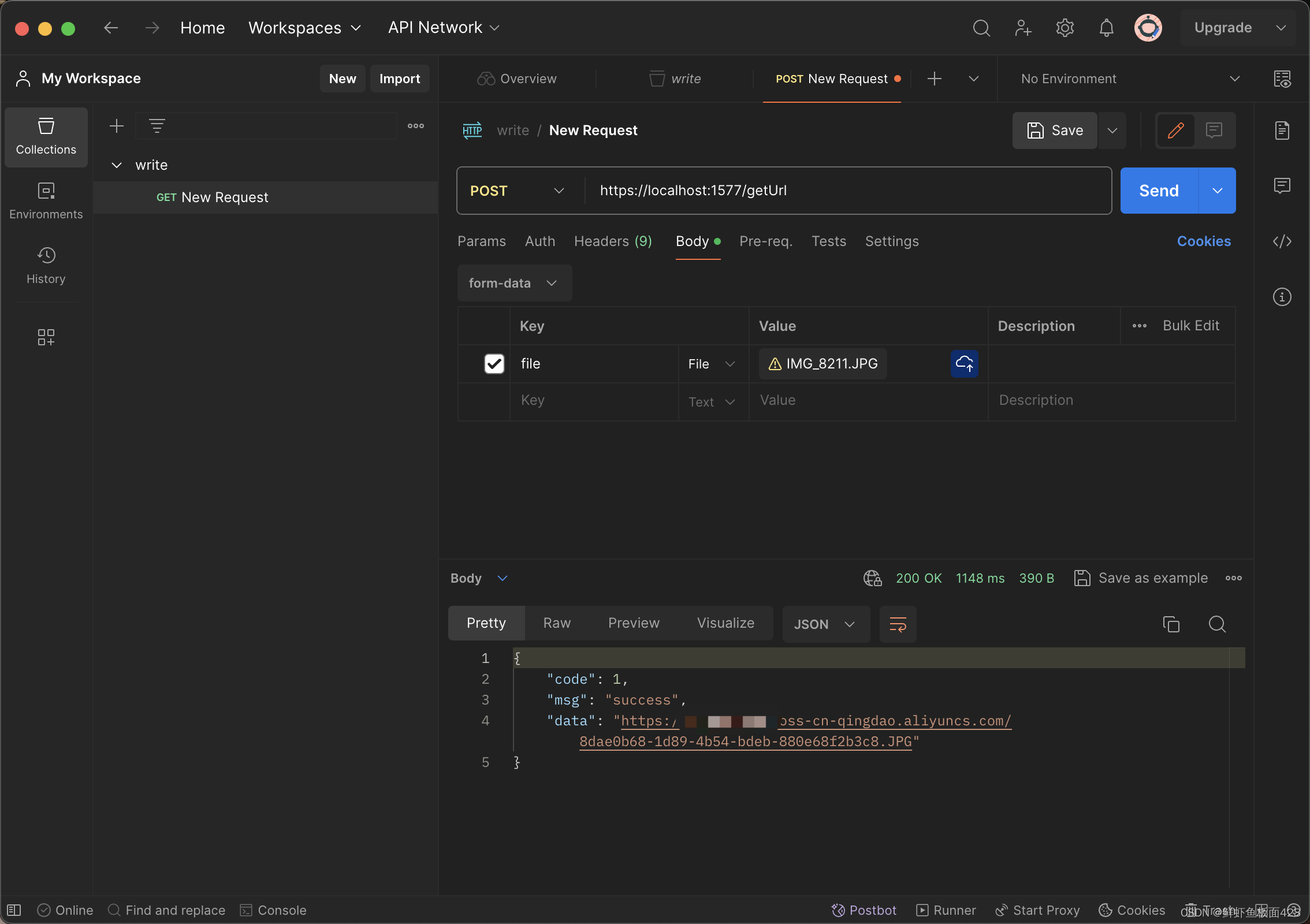
Task: Go back with the left arrow
Action: (111, 27)
